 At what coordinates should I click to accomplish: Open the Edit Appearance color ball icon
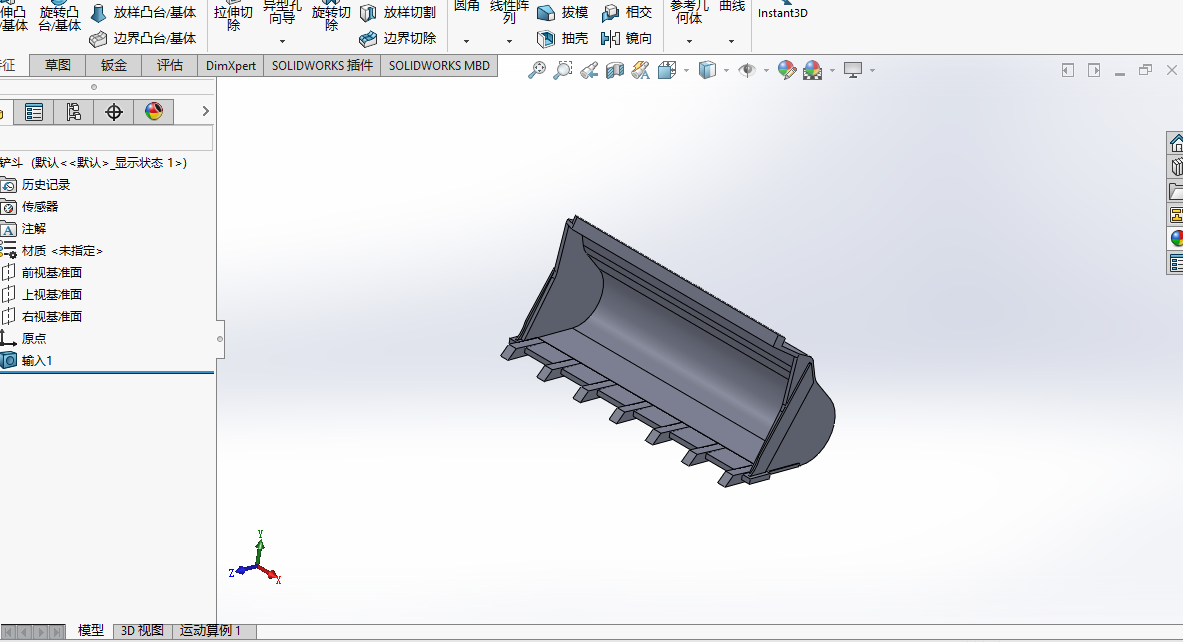pyautogui.click(x=787, y=70)
